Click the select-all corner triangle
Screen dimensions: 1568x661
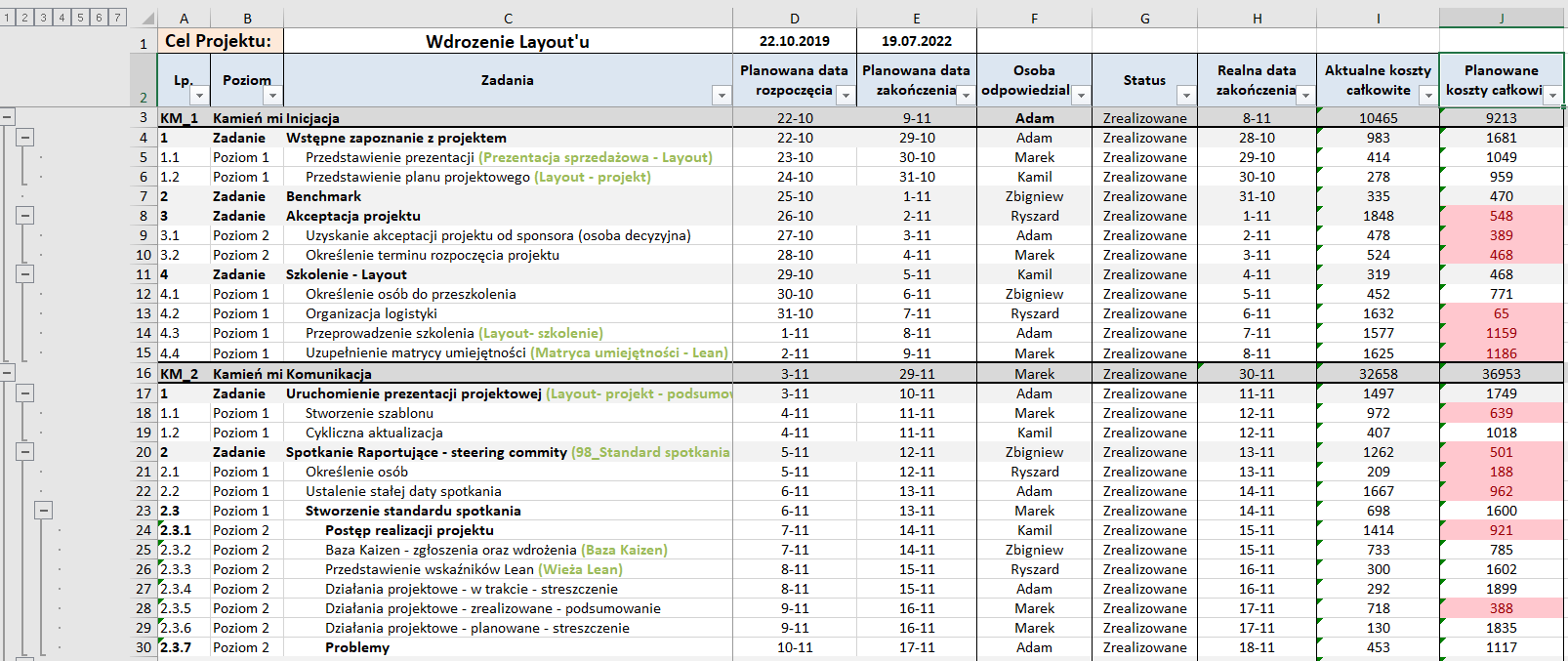tap(147, 19)
